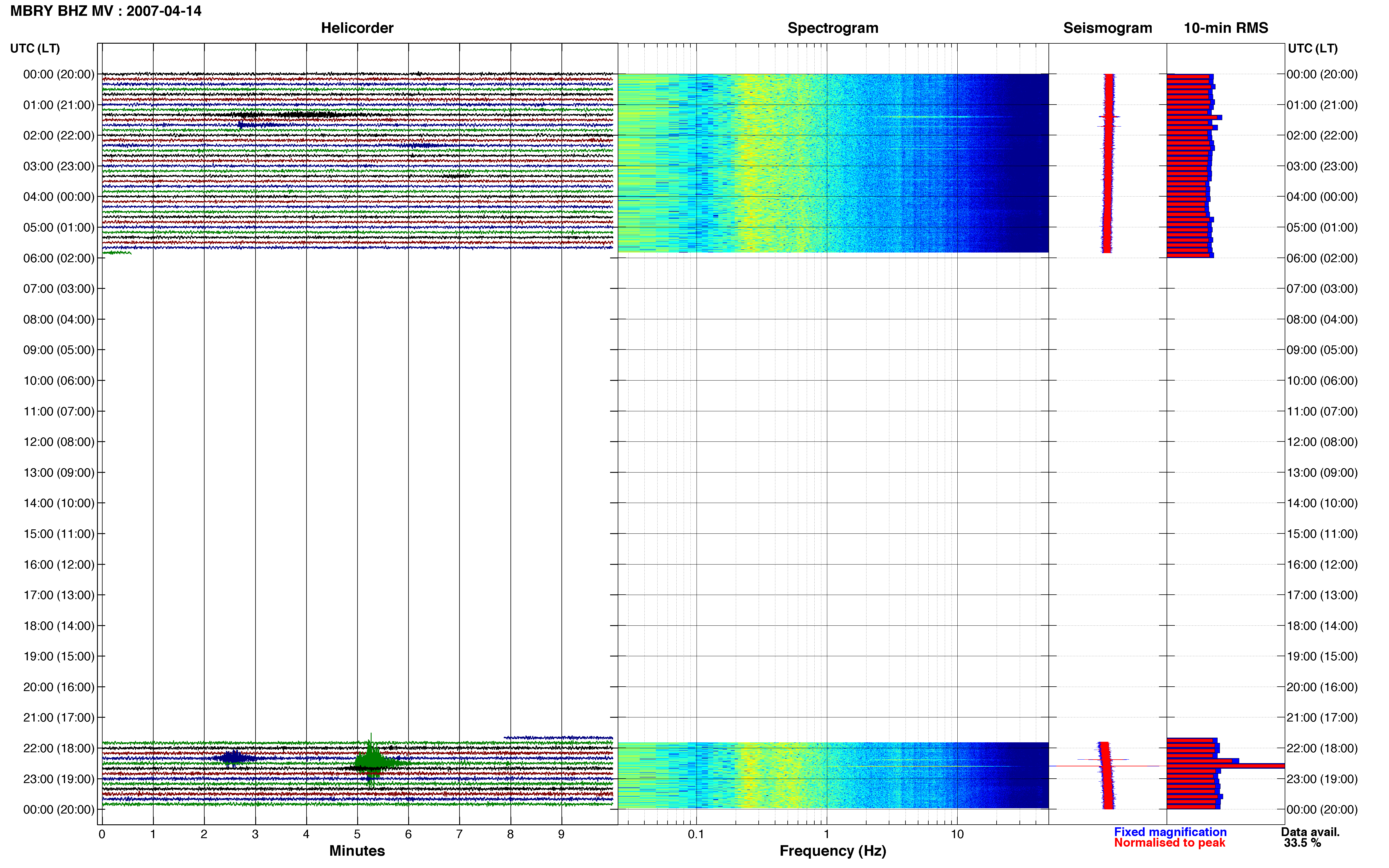Click the 'Fixed magnification' legend text

tap(1170, 832)
